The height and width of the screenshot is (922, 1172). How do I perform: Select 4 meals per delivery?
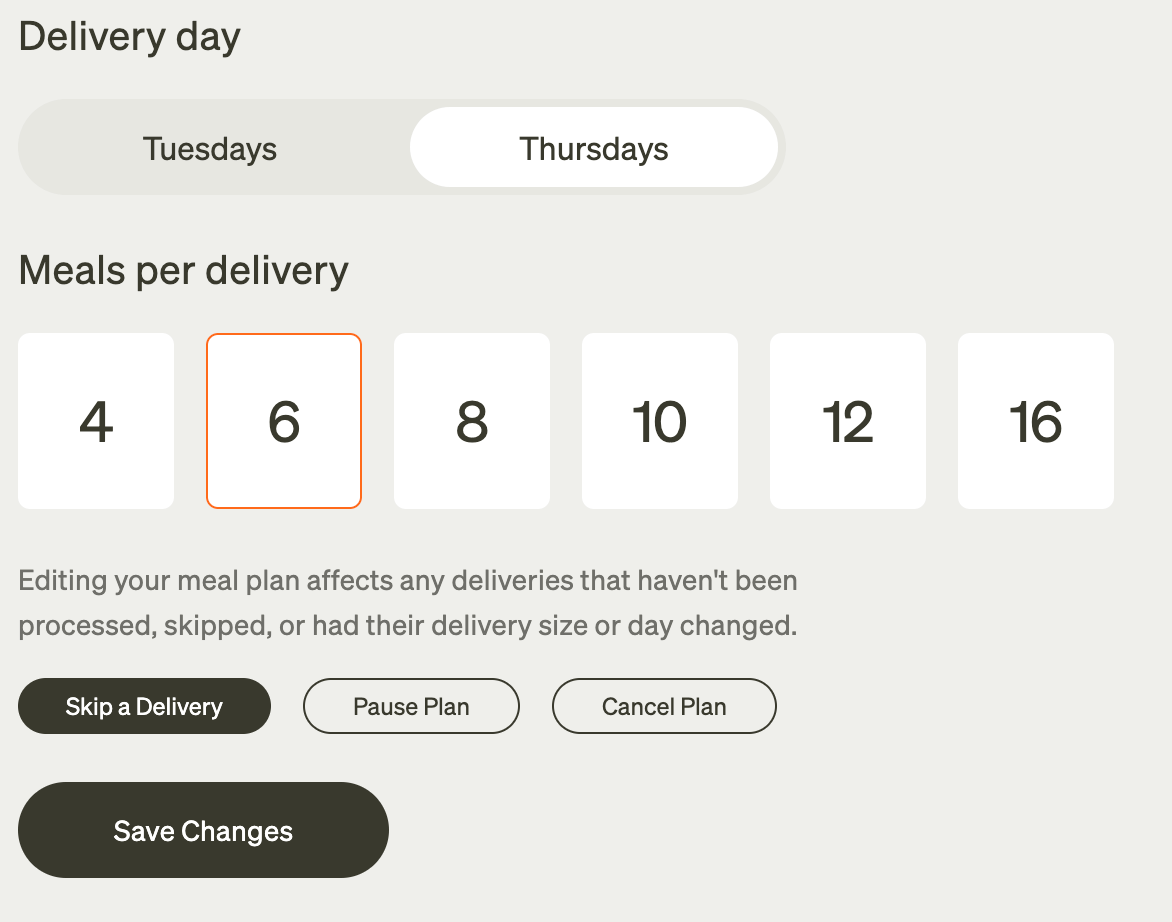(x=96, y=421)
